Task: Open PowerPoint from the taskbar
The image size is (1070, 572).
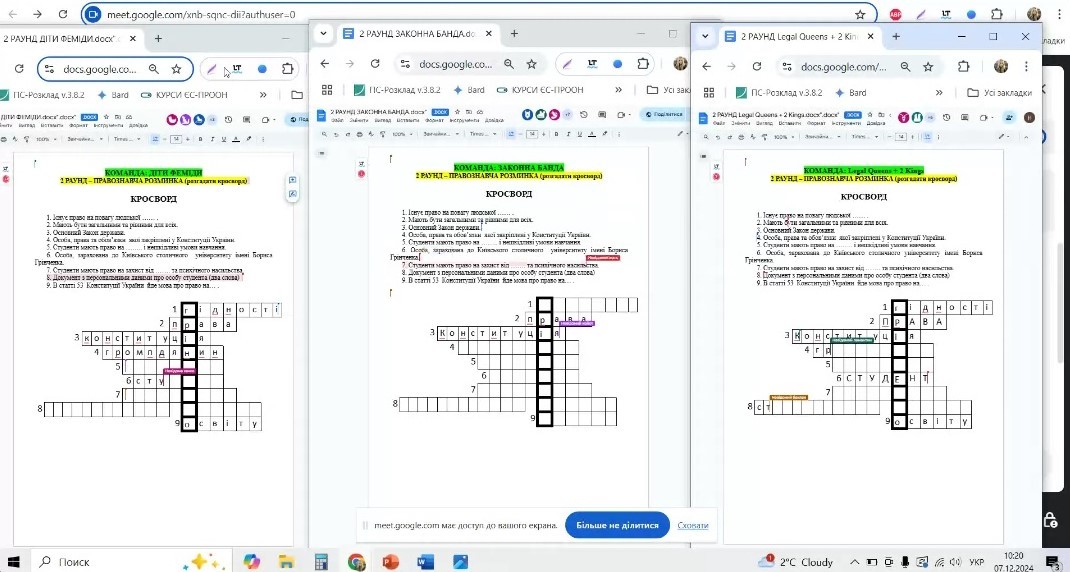Action: click(391, 562)
